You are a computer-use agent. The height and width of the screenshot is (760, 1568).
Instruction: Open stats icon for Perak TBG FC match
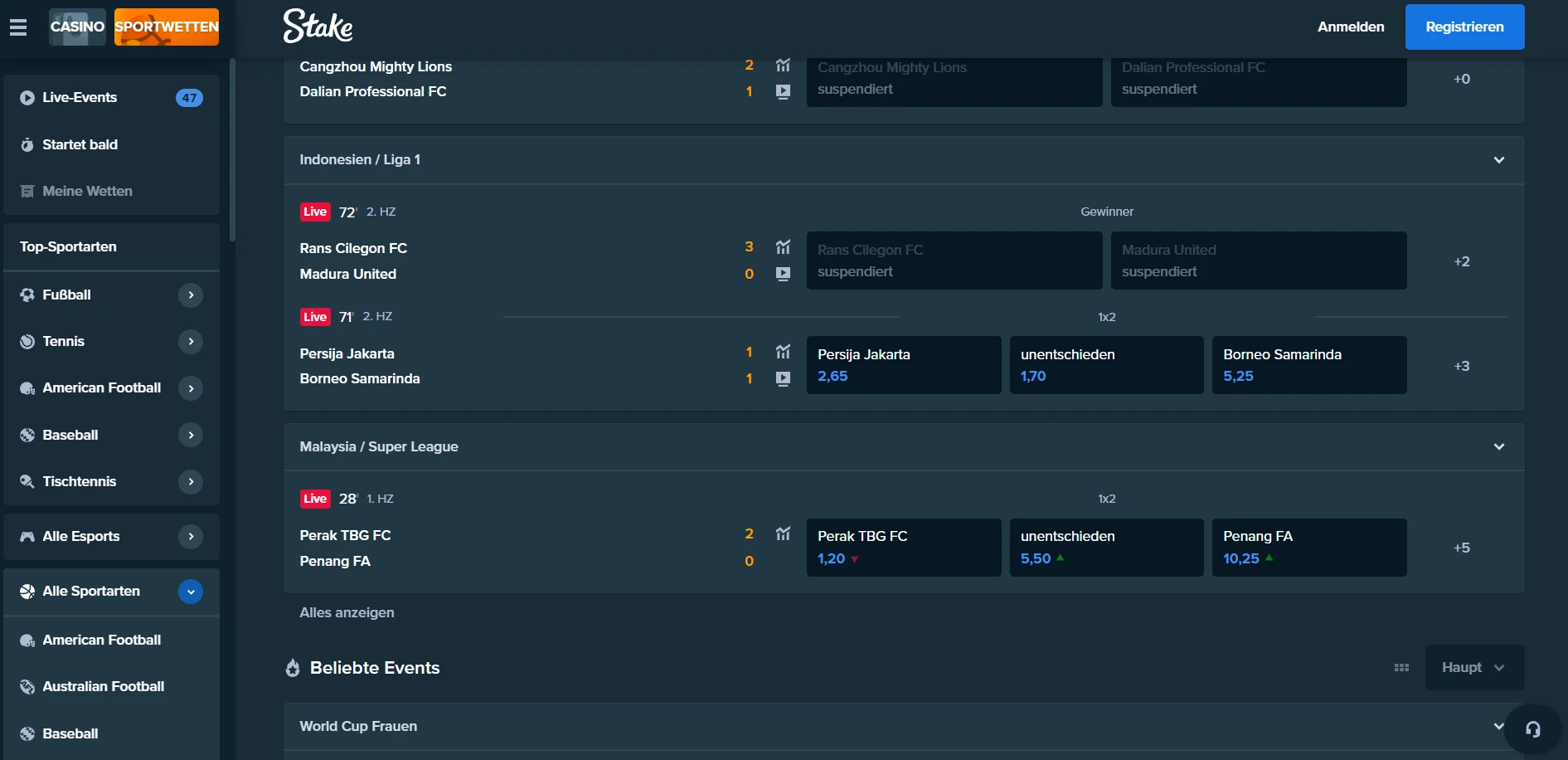[783, 533]
